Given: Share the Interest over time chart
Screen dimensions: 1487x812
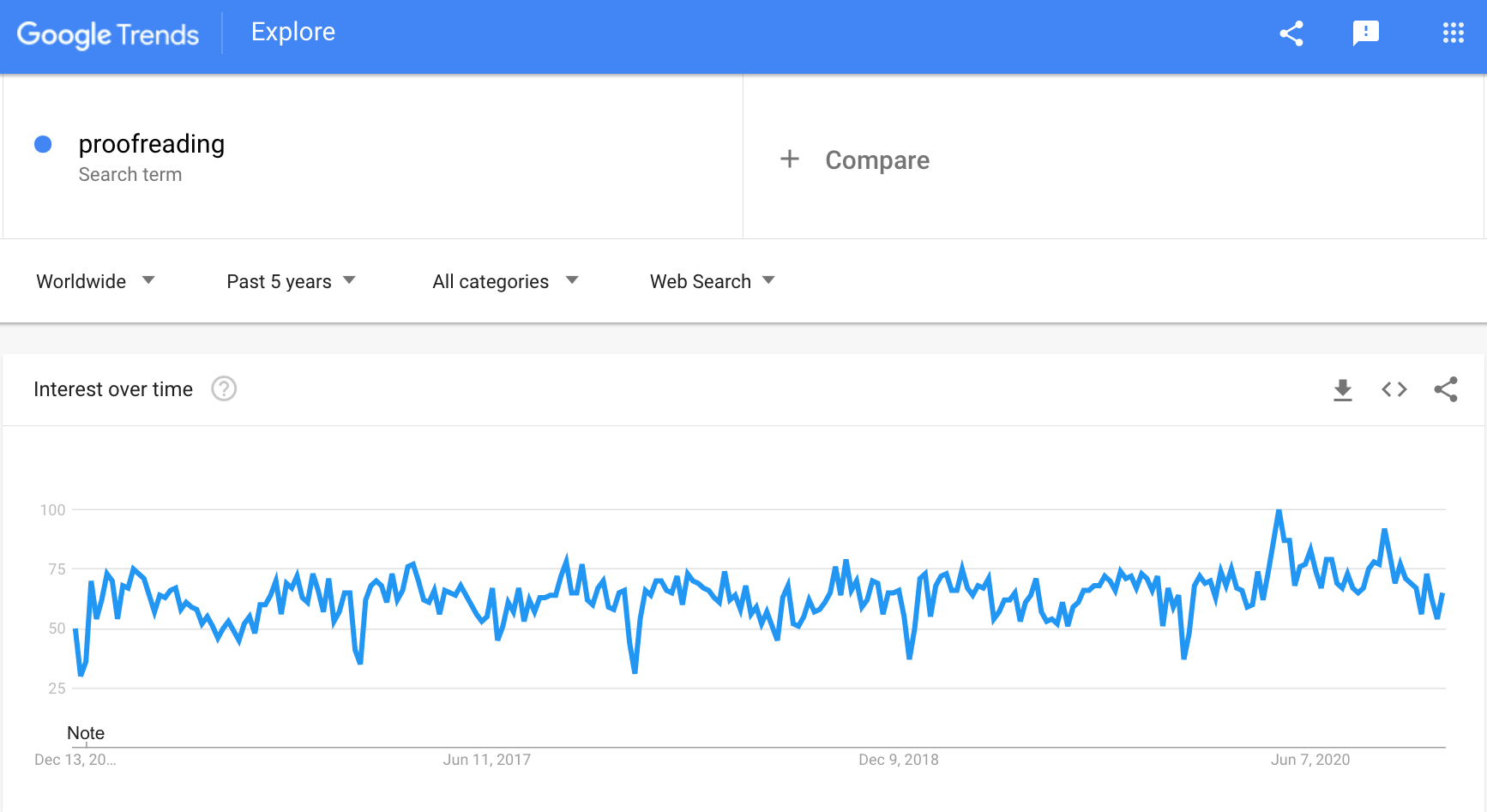Looking at the screenshot, I should [x=1446, y=389].
